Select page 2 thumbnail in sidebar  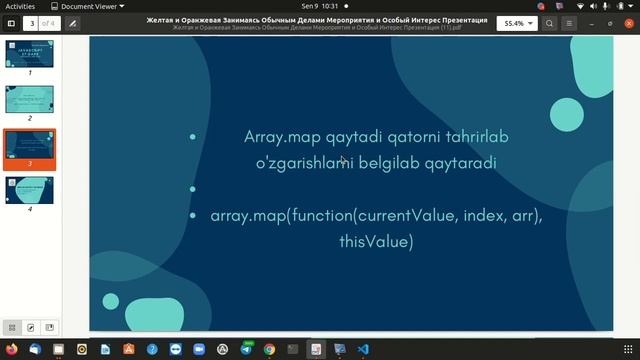pyautogui.click(x=29, y=99)
